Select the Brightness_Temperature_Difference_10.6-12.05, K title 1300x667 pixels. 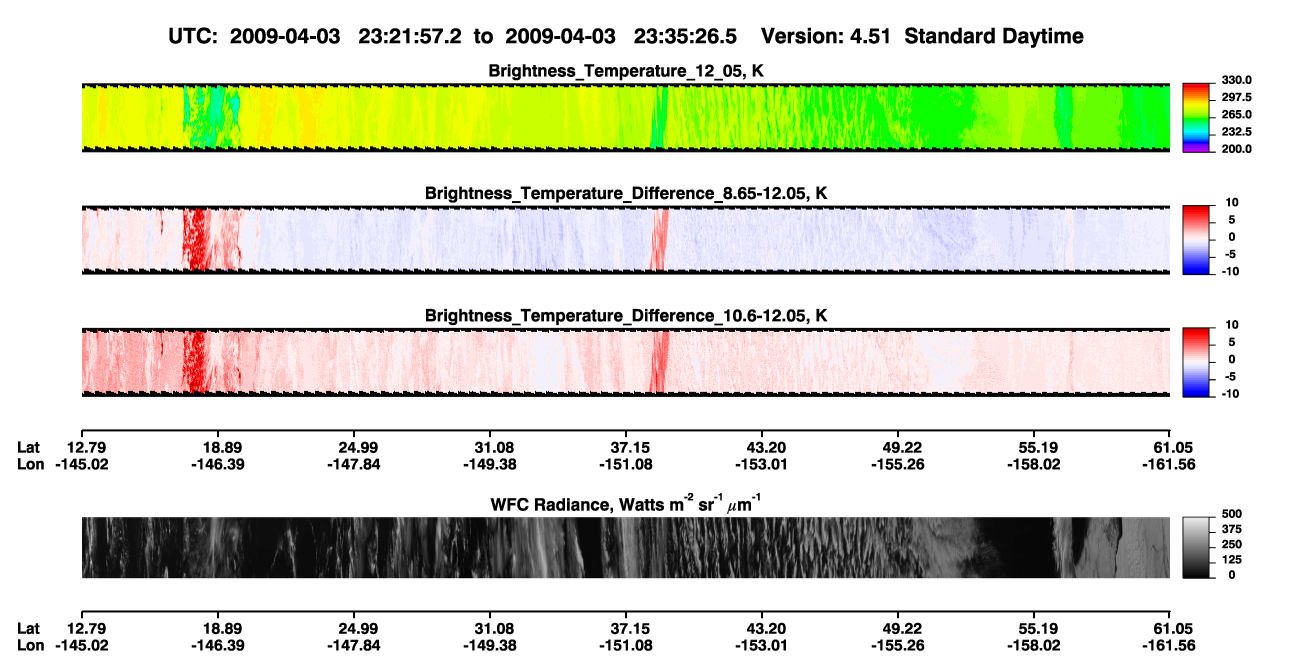(x=626, y=316)
